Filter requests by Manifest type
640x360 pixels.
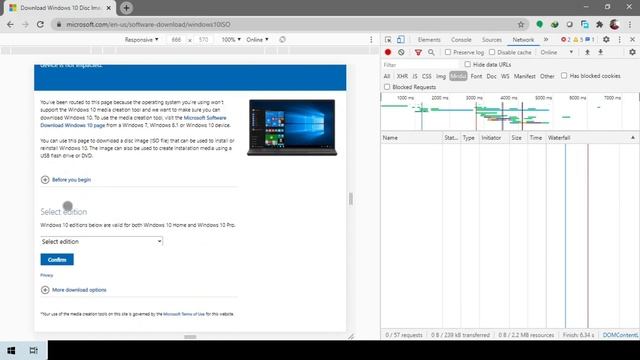[x=524, y=76]
